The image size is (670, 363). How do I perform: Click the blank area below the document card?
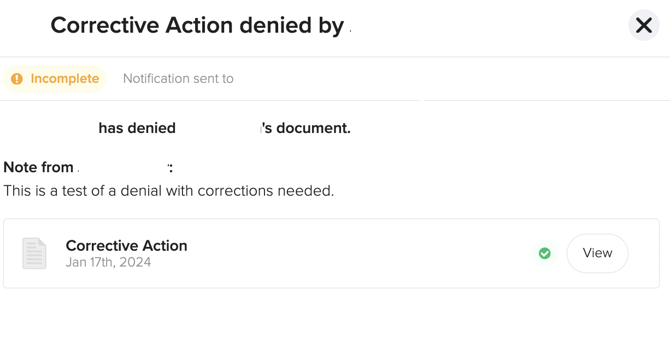335,327
